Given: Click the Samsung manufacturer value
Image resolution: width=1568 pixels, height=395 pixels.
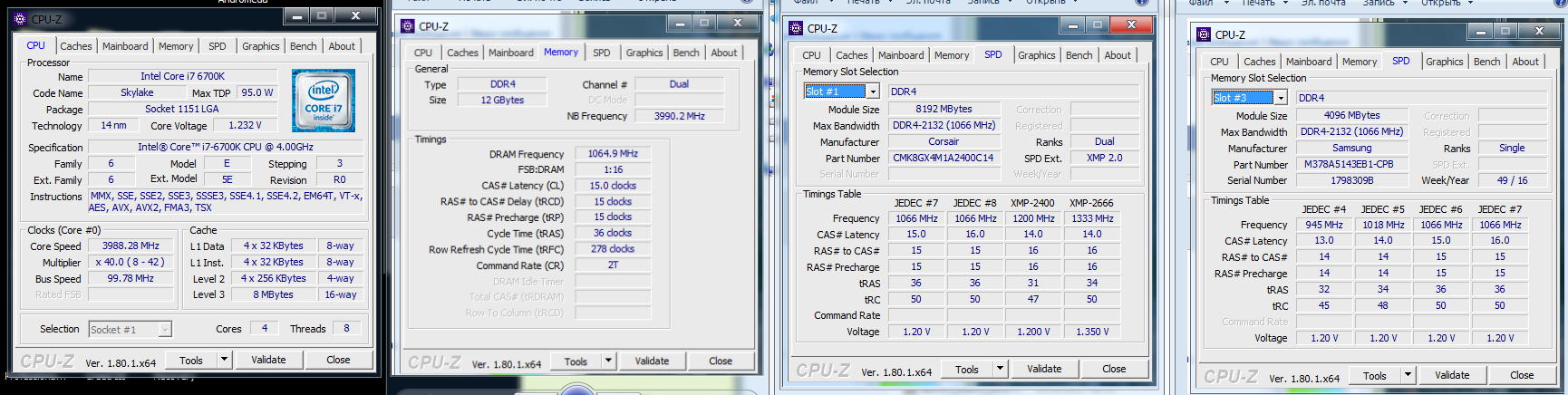Looking at the screenshot, I should click(x=1352, y=148).
